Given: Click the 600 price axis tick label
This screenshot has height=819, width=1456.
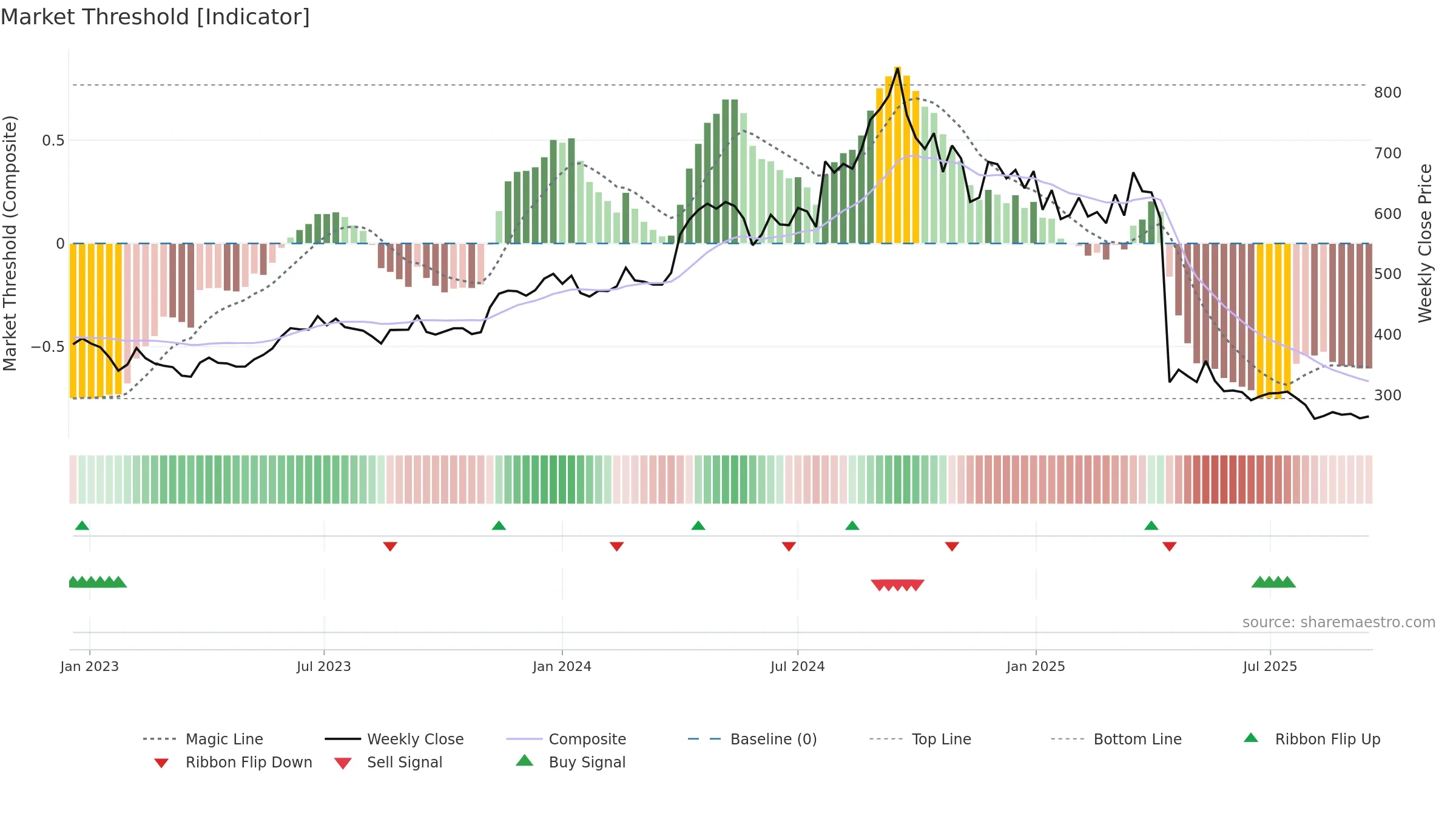Looking at the screenshot, I should pos(1388,214).
